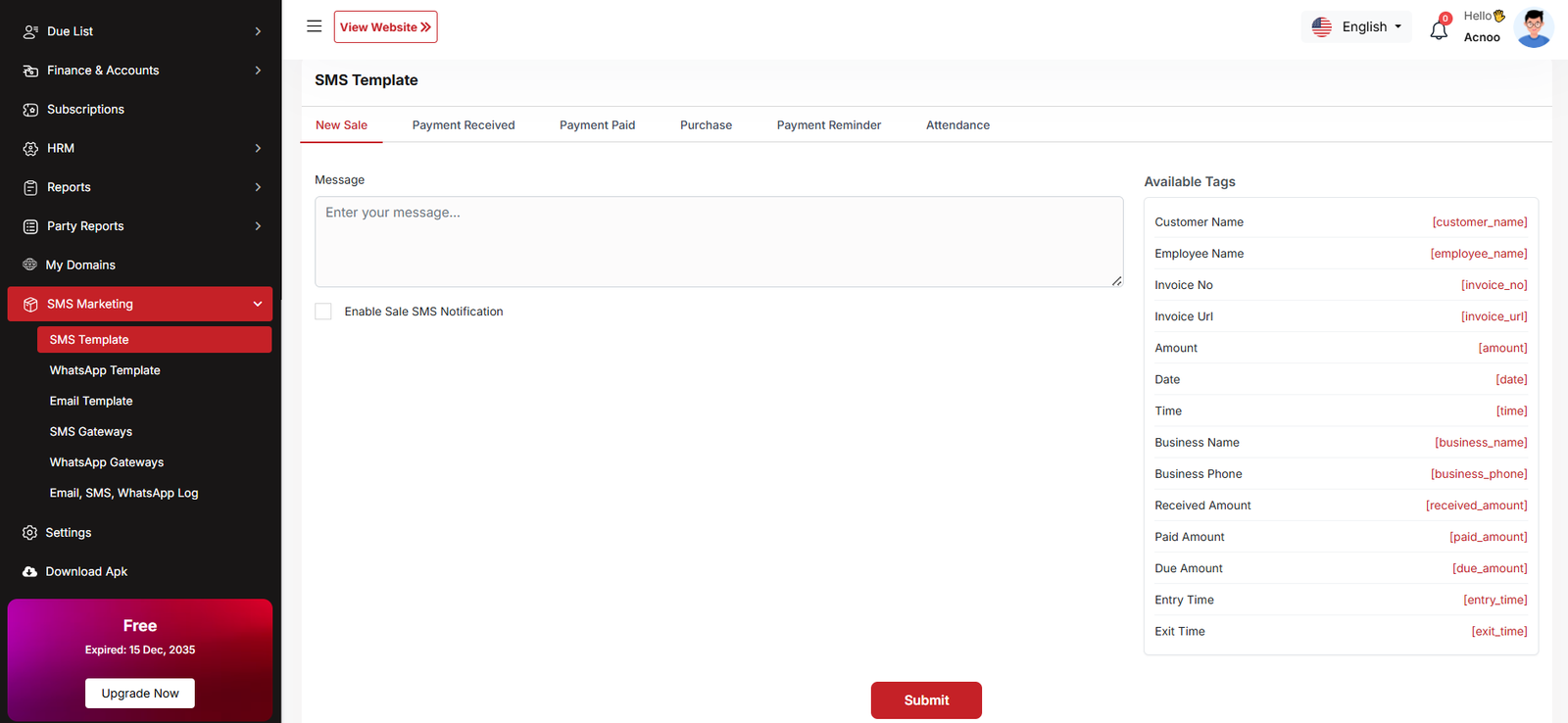
Task: Click the Subscriptions icon in sidebar
Action: tap(30, 110)
